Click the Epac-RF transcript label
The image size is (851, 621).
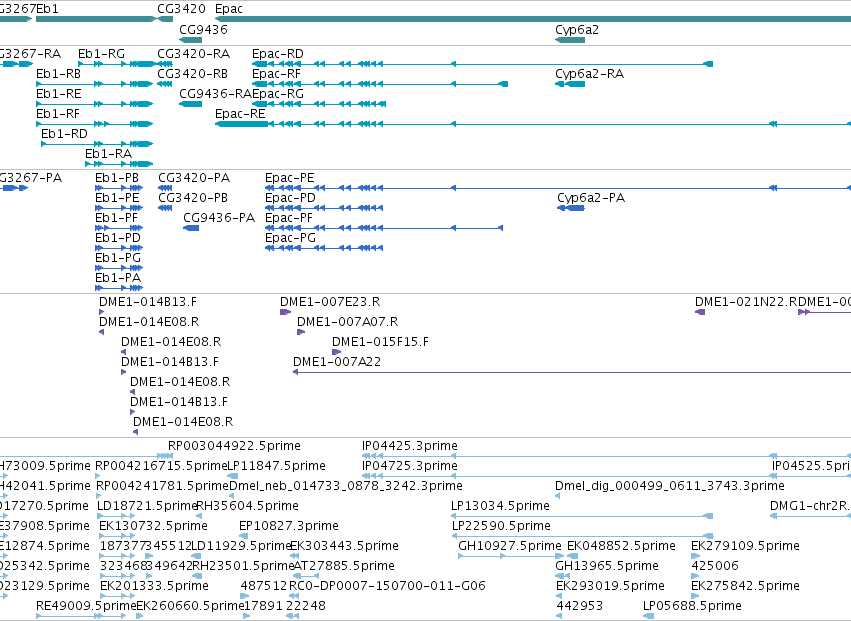click(x=276, y=74)
